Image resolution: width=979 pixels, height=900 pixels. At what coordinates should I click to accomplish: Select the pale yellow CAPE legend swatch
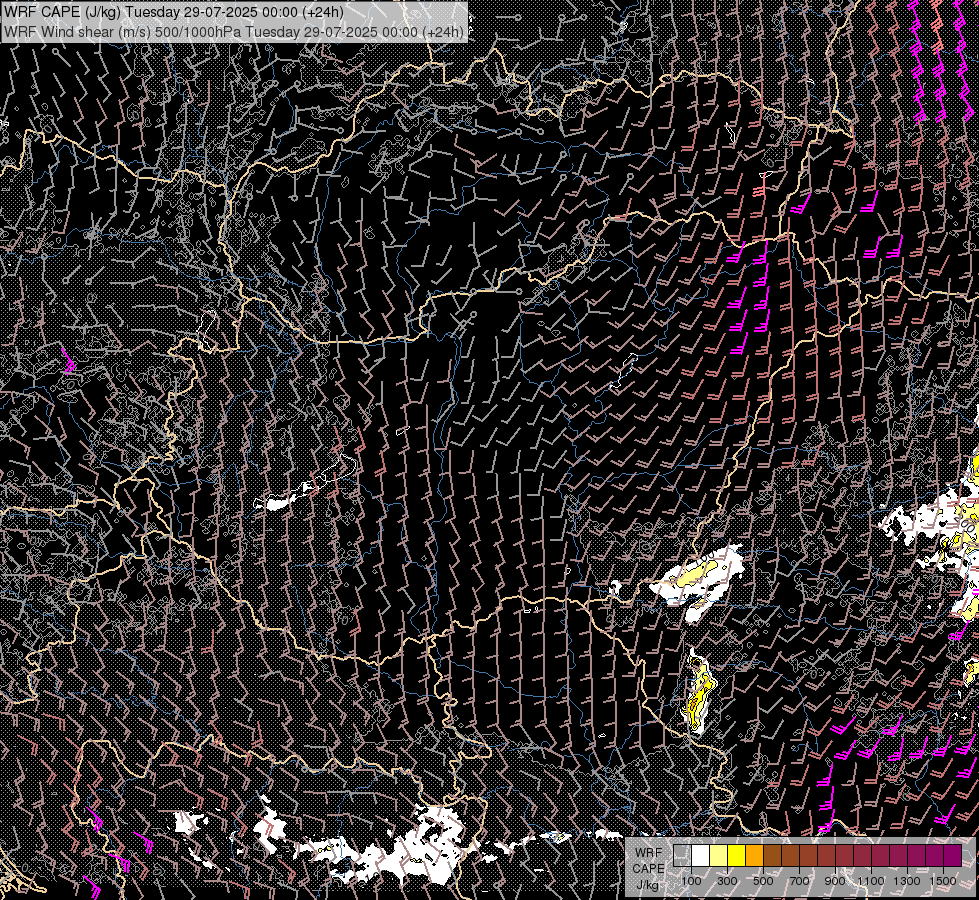coord(719,855)
